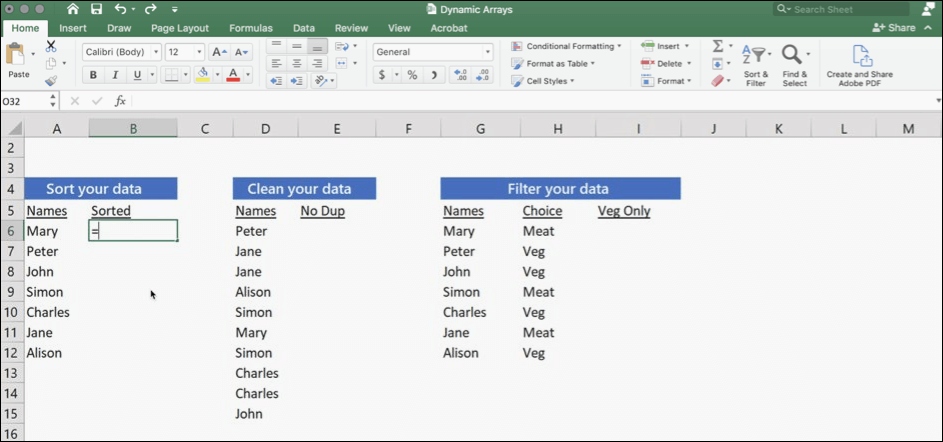Apply the yellow fill color
This screenshot has height=442, width=943.
(x=203, y=75)
